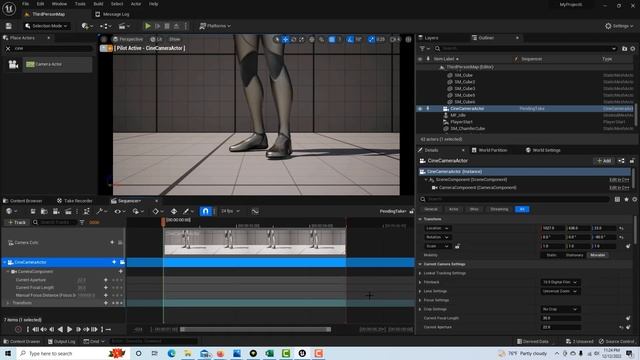Select SM_Cube2 in the Outliner

[464, 82]
